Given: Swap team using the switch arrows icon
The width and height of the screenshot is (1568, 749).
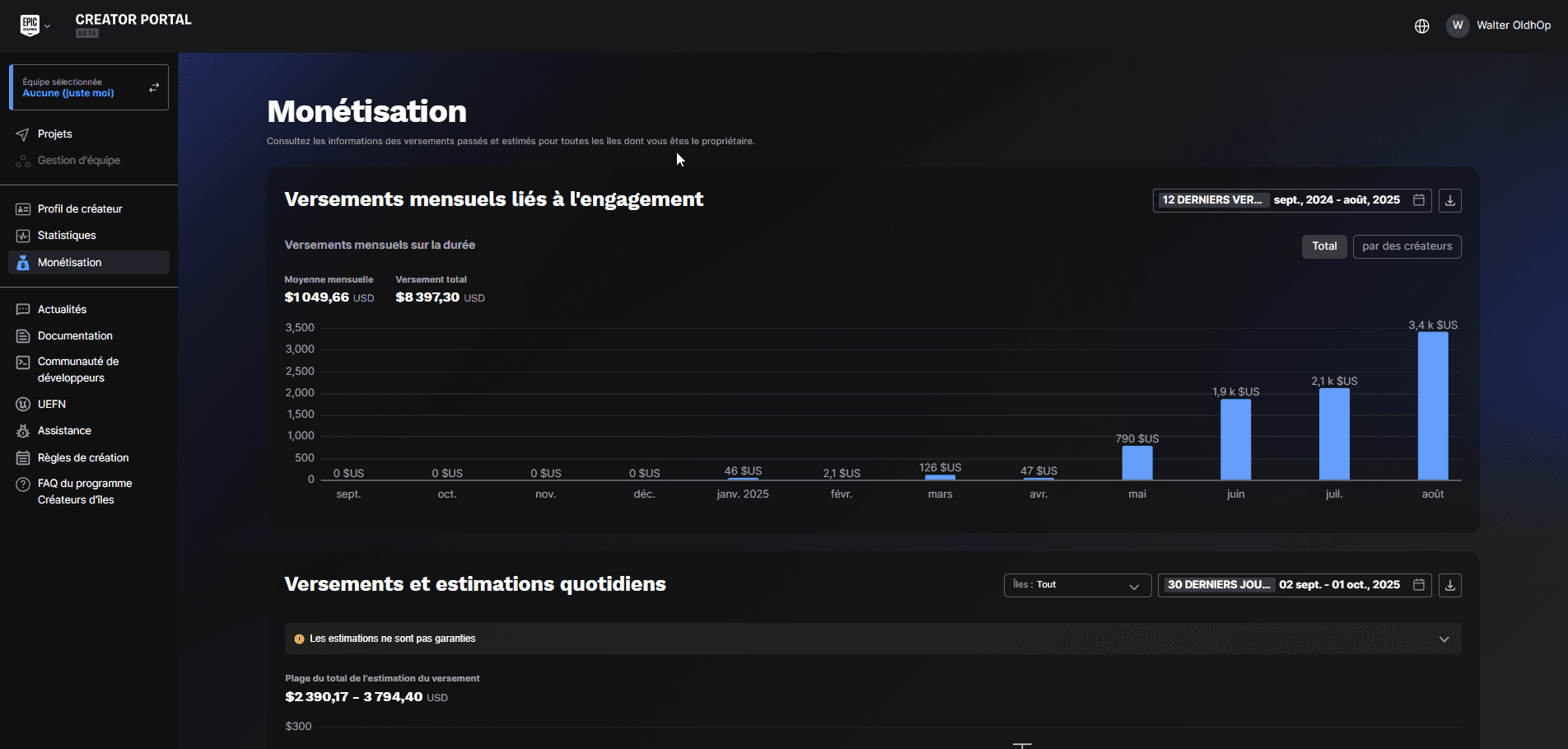Looking at the screenshot, I should click(x=154, y=87).
